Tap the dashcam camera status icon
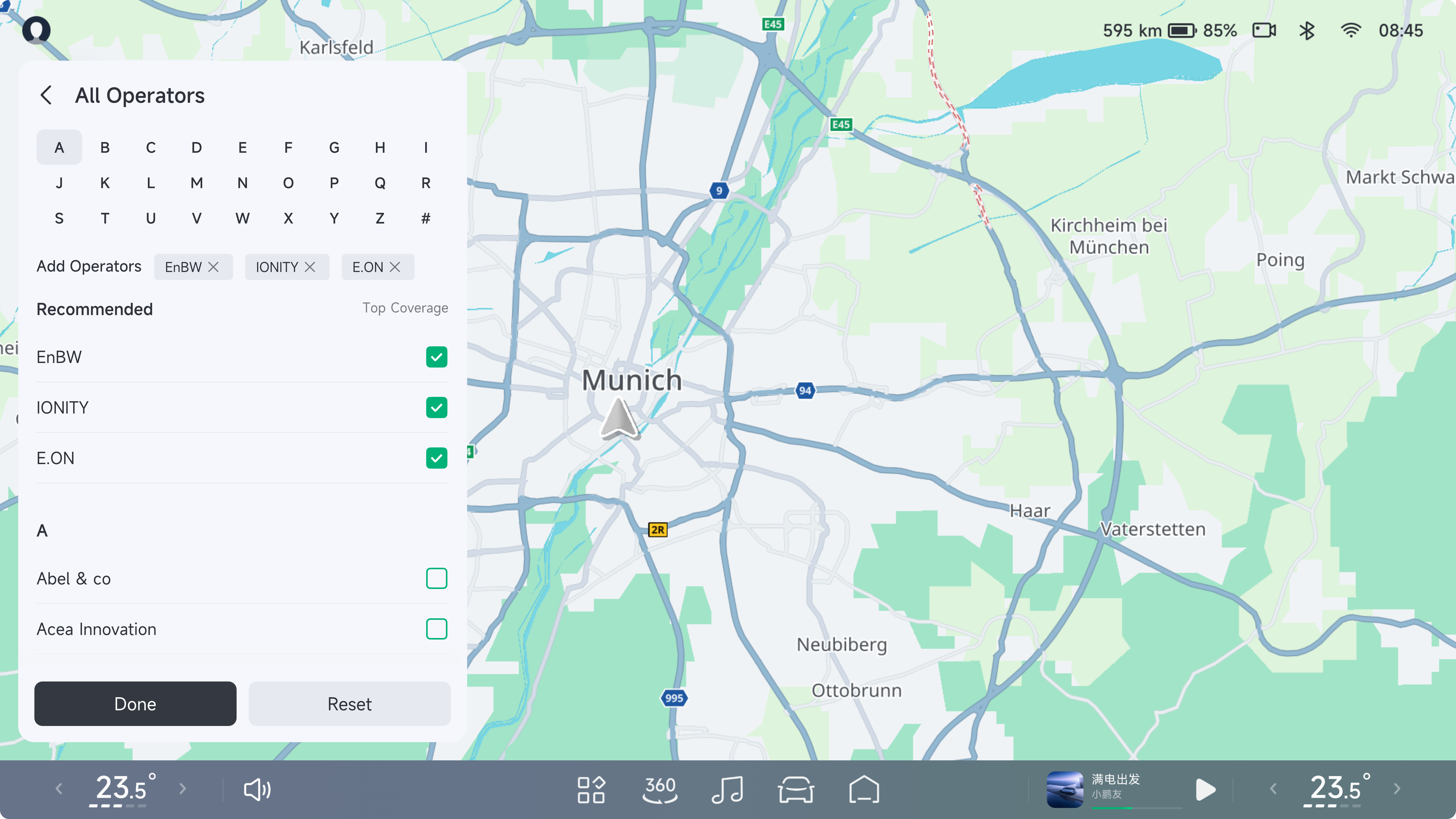 1264,31
